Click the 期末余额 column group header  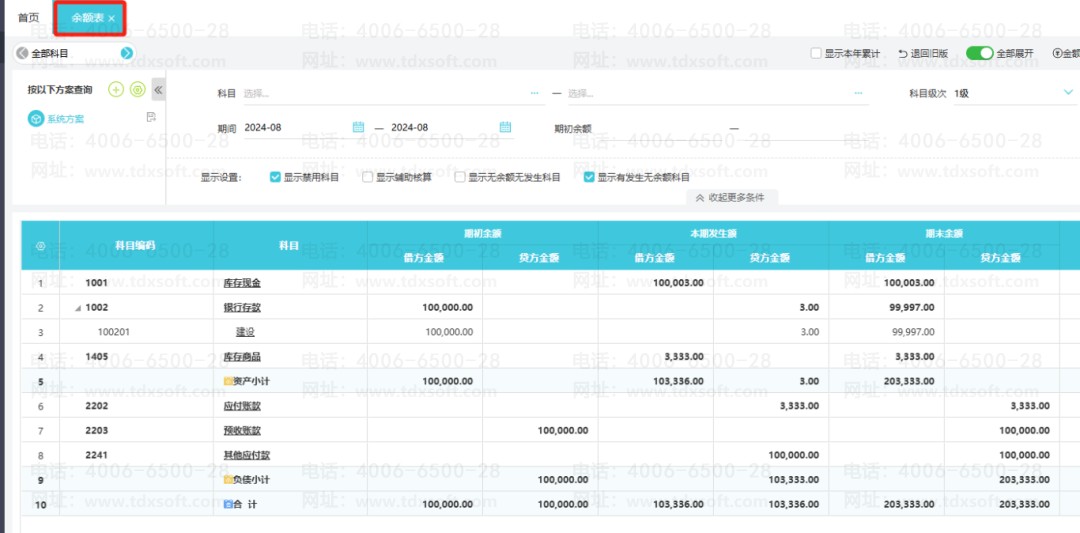pos(944,233)
